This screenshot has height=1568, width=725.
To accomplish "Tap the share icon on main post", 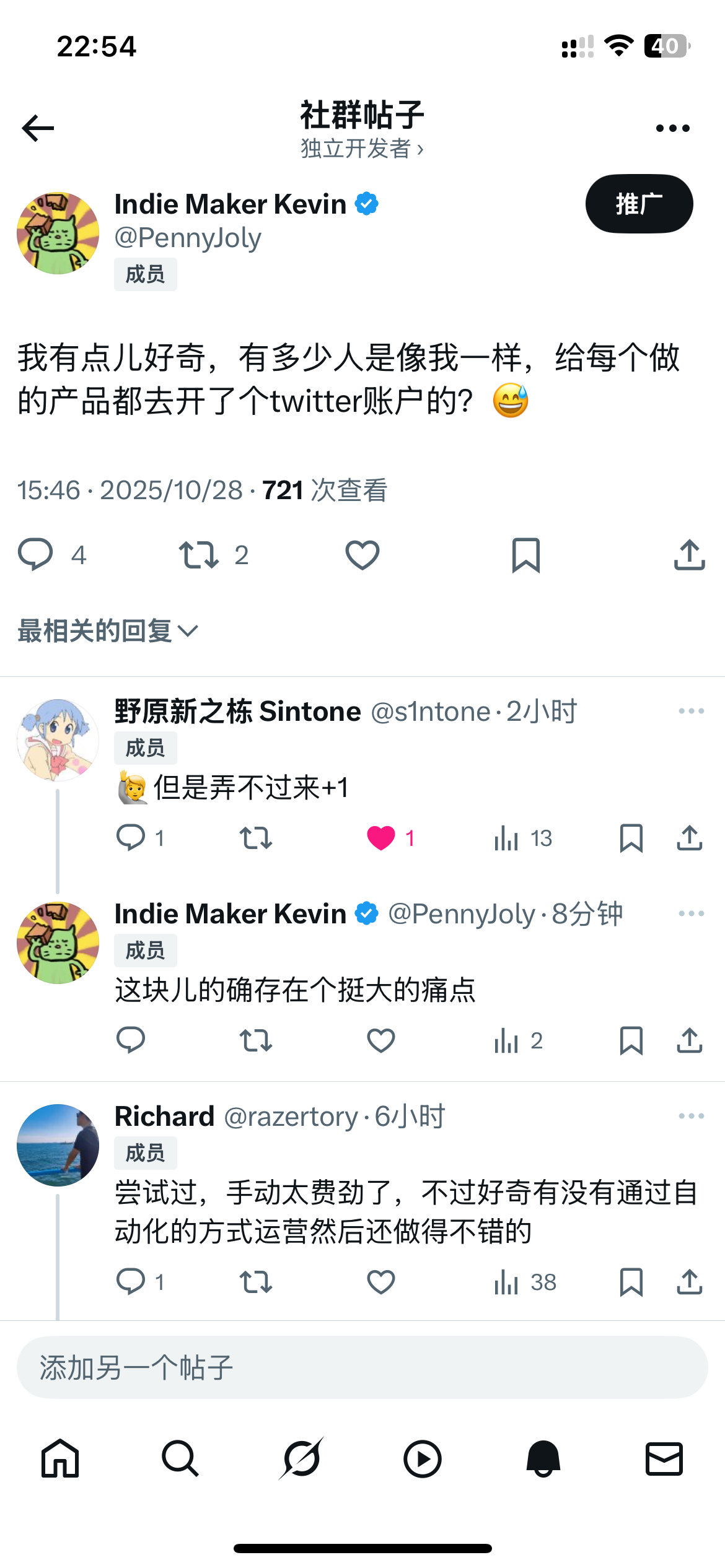I will click(689, 555).
